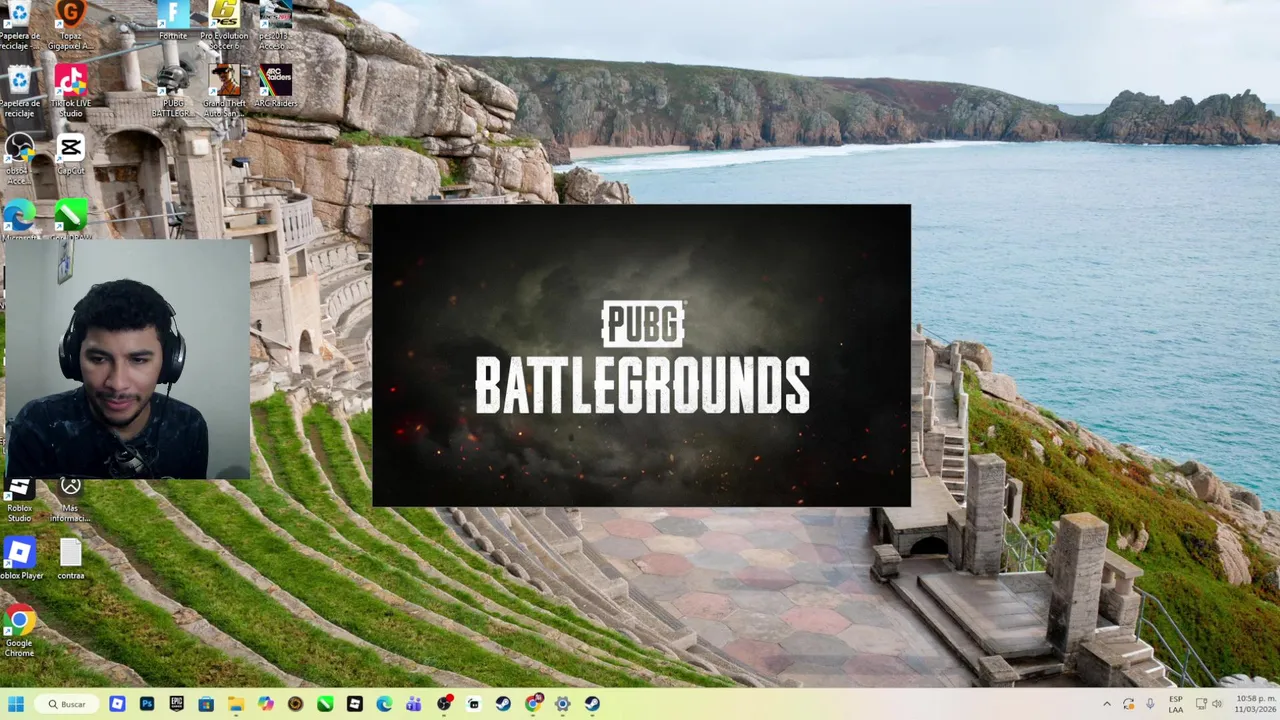
Task: Switch to OBS Studio on the taskbar
Action: coord(443,704)
